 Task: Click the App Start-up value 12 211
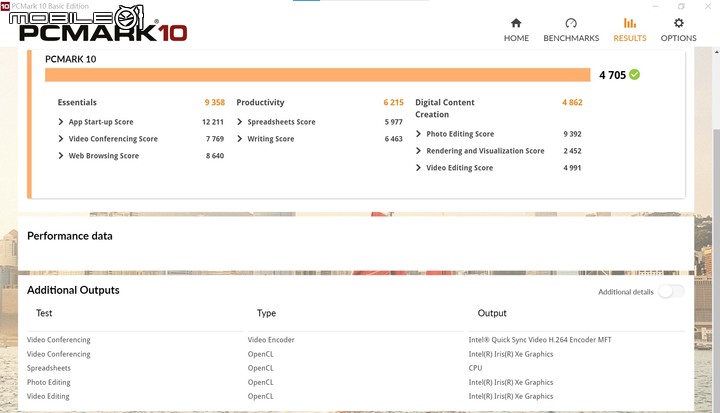[x=213, y=122]
